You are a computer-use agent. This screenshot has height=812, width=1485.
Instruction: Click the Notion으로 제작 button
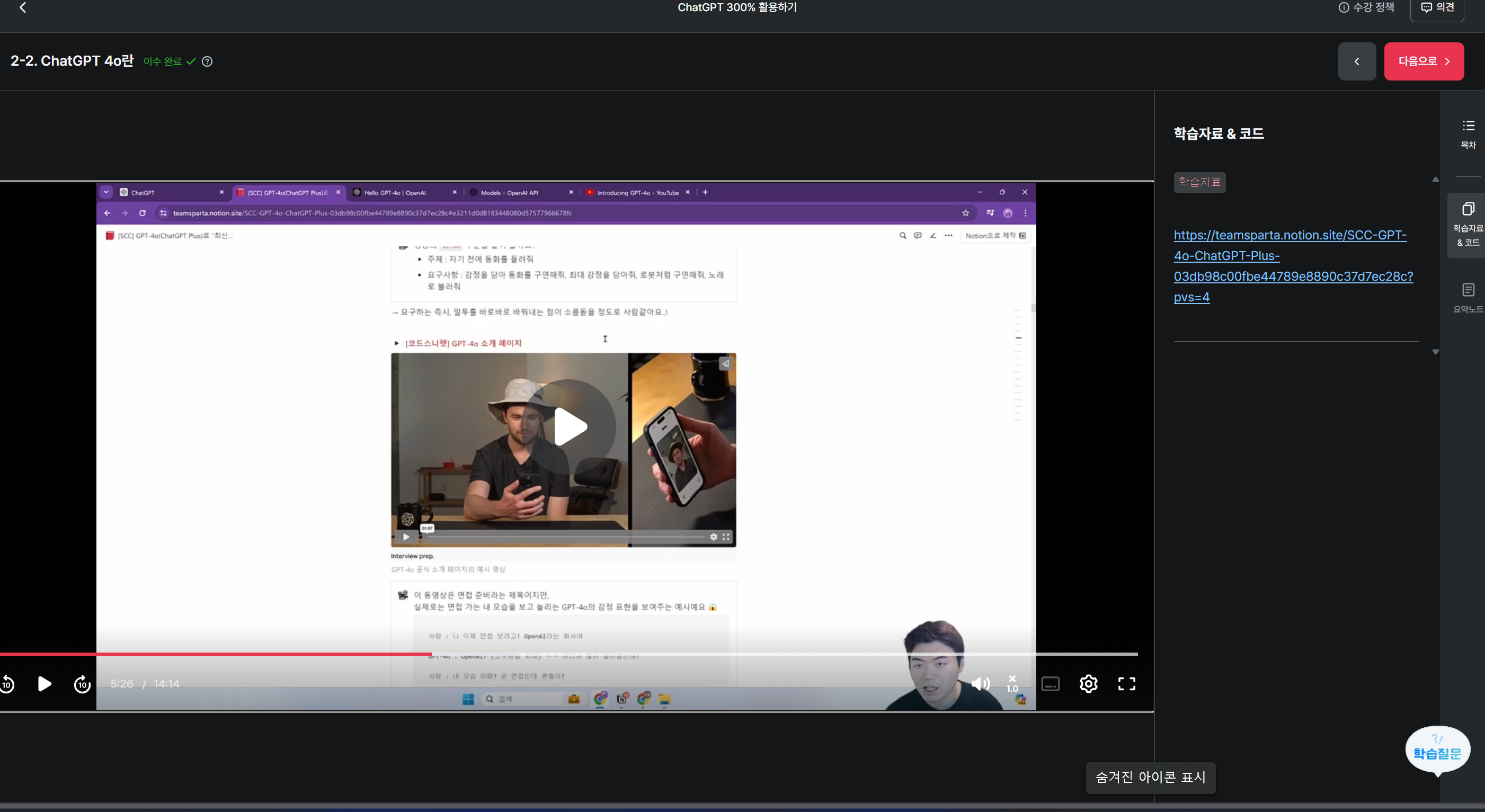(995, 236)
